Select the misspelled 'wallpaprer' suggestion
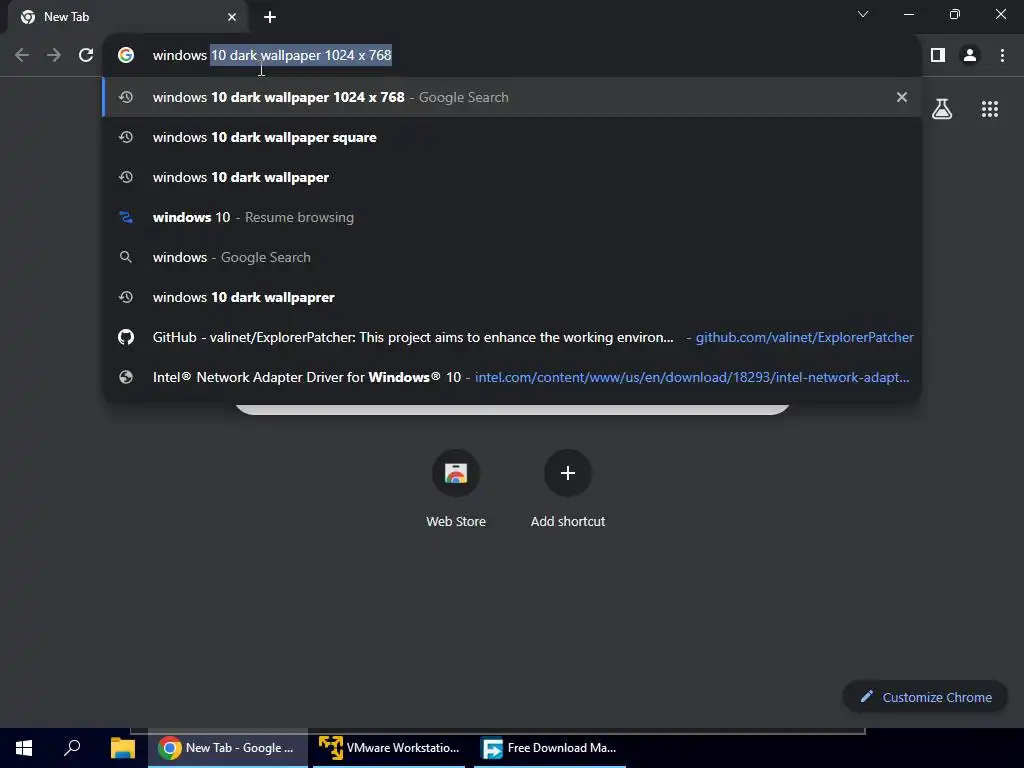Image resolution: width=1024 pixels, height=768 pixels. tap(512, 297)
